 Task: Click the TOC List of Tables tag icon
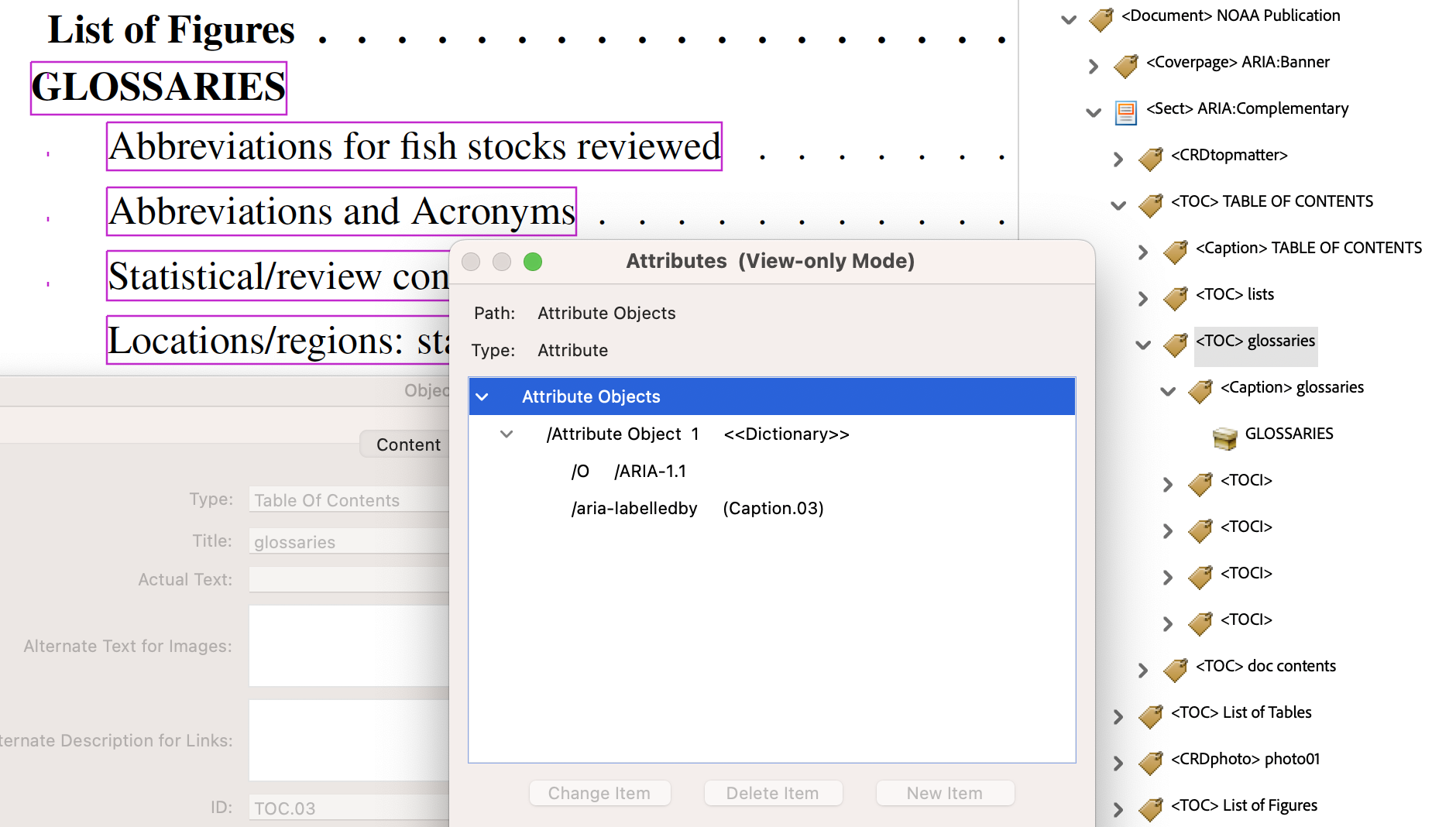click(1150, 716)
